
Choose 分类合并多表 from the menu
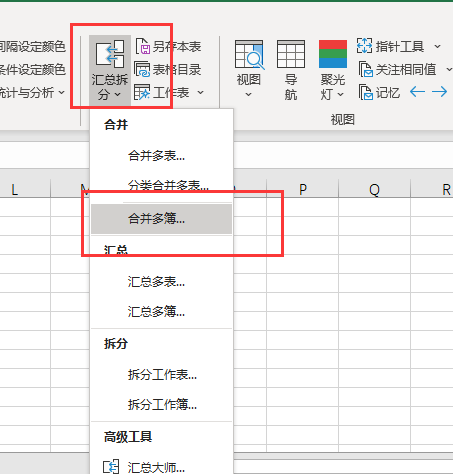pyautogui.click(x=161, y=185)
